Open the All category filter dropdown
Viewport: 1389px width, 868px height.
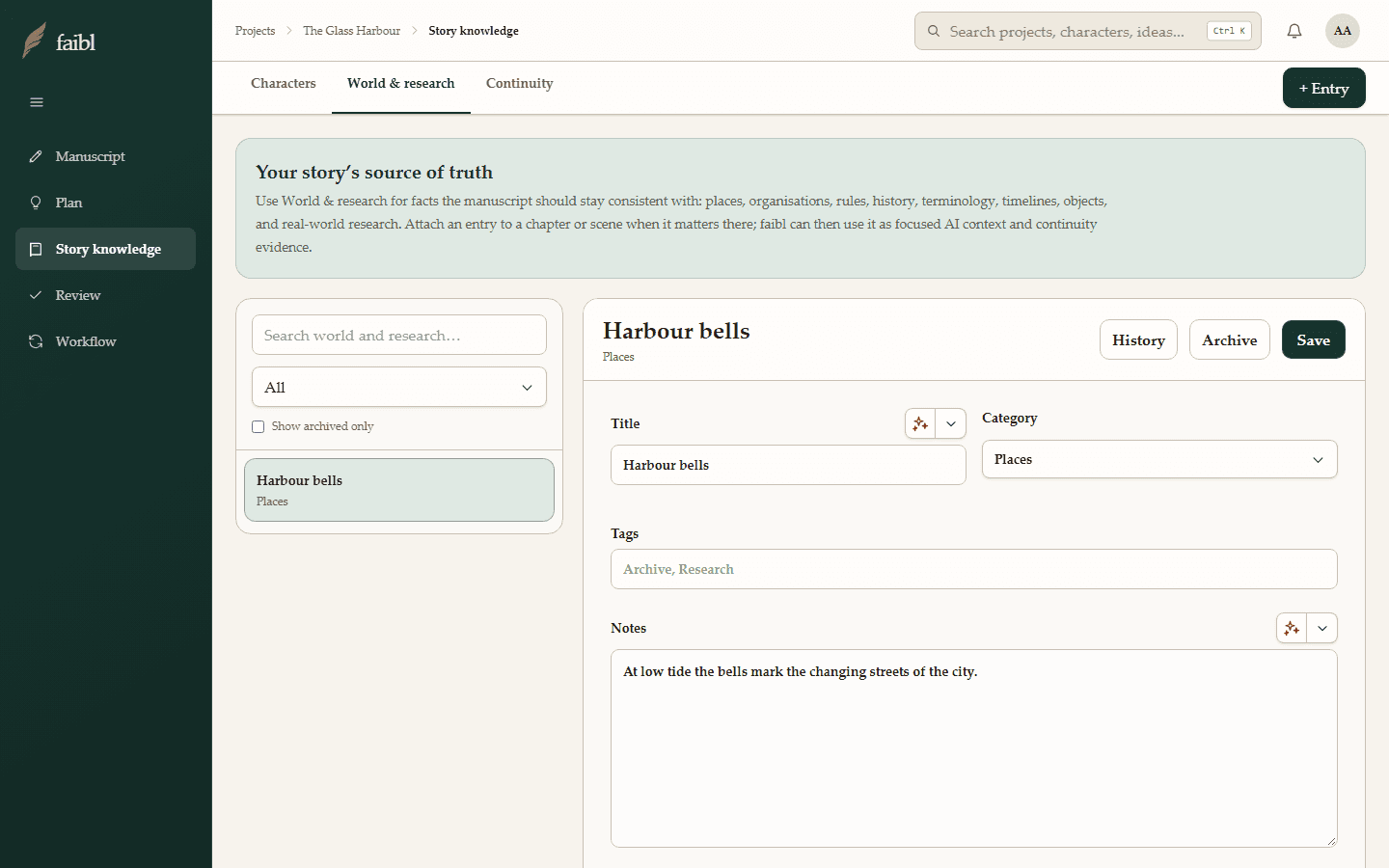coord(399,387)
